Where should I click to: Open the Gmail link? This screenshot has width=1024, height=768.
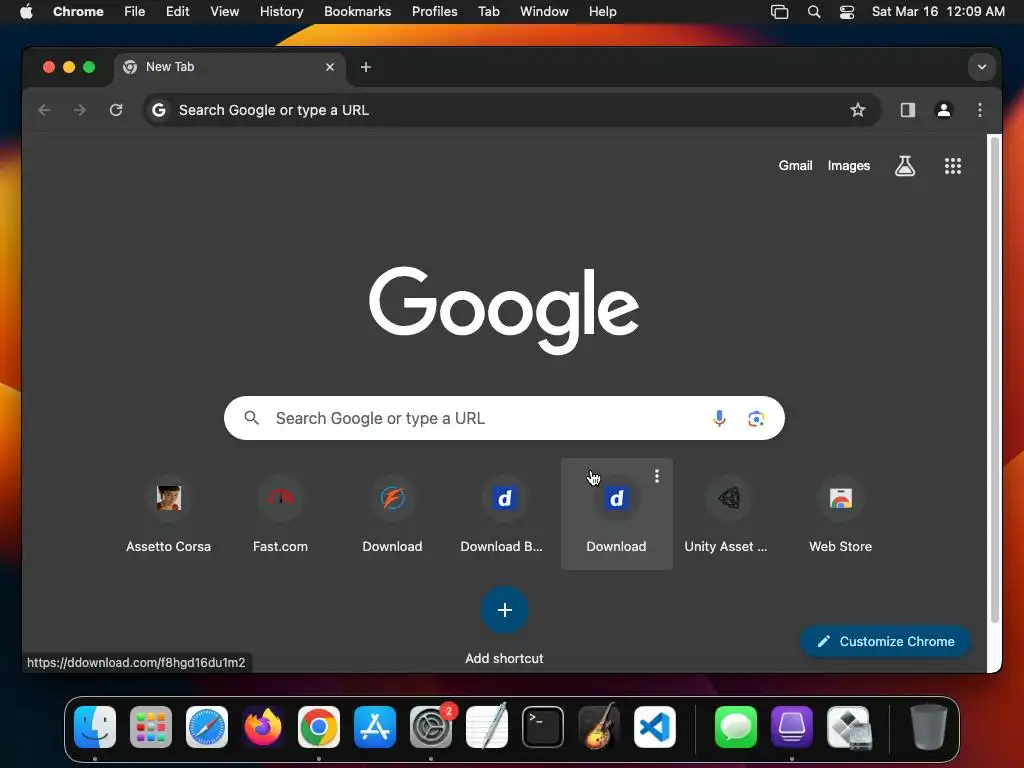(x=795, y=166)
